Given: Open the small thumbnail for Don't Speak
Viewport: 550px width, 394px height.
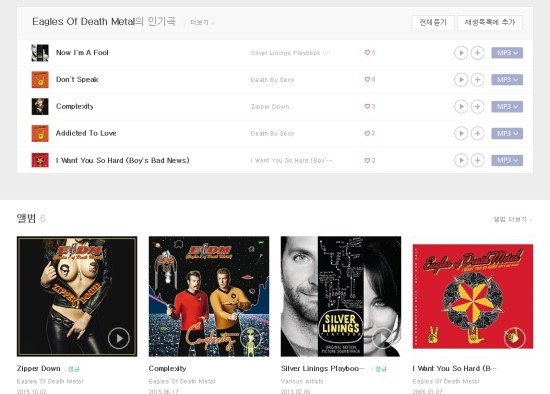Looking at the screenshot, I should pyautogui.click(x=40, y=80).
